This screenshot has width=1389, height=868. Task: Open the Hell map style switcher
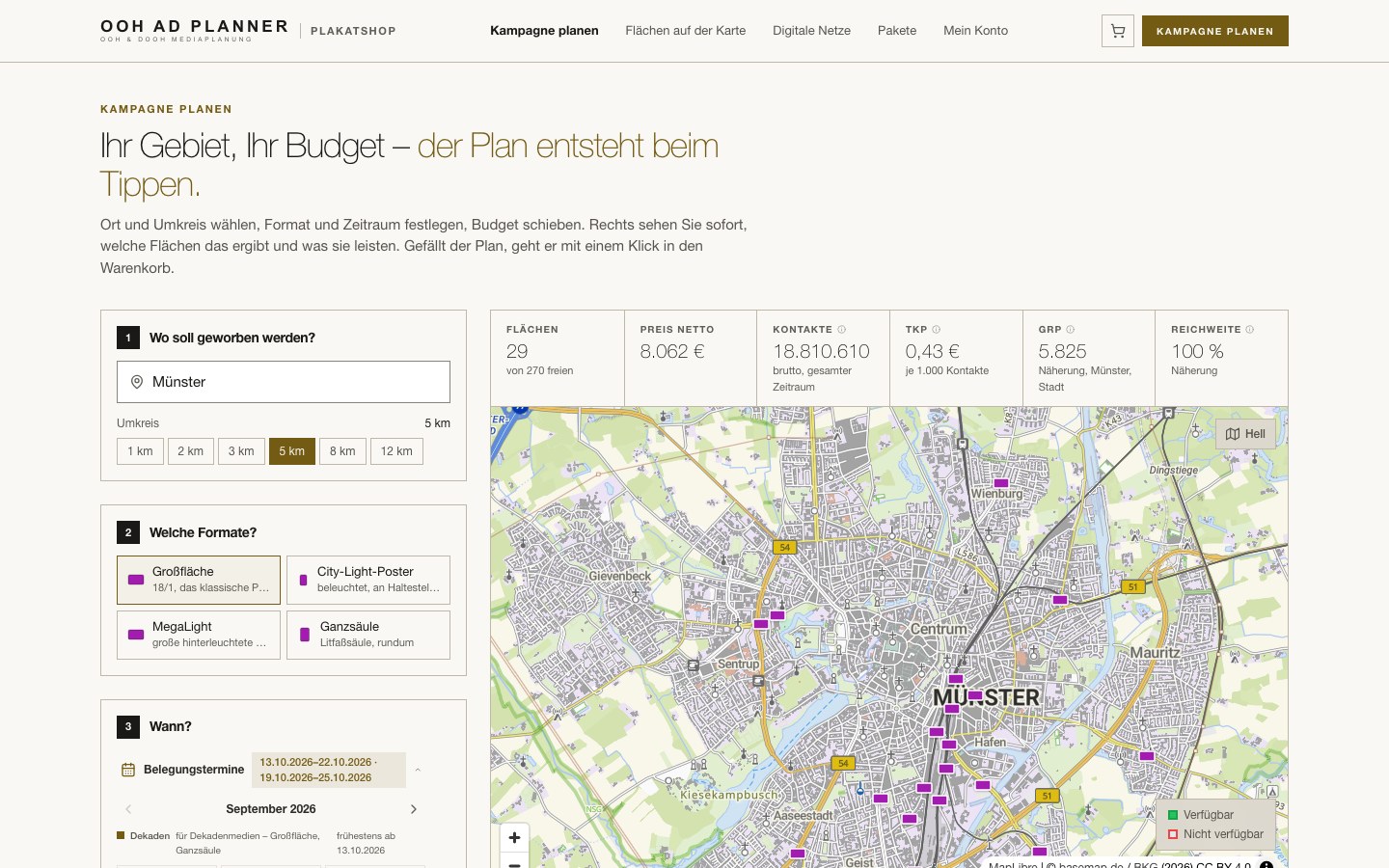click(1245, 434)
